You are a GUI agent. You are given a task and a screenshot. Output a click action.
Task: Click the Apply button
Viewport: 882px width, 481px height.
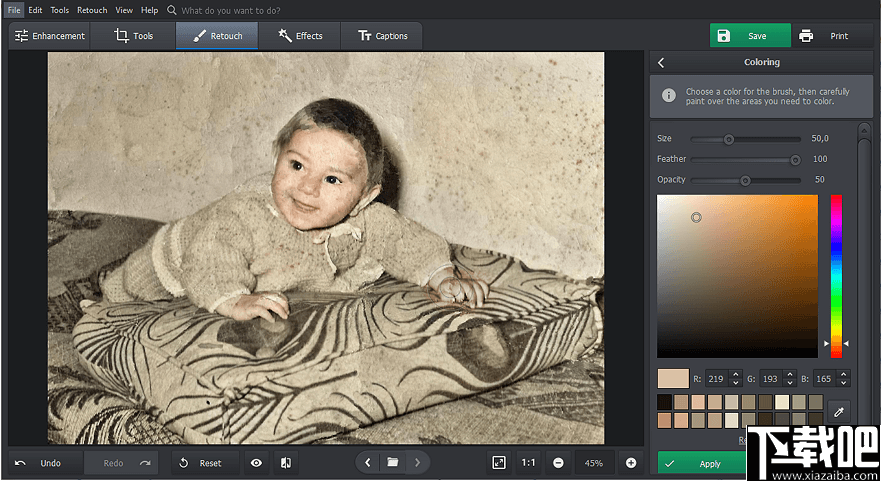click(702, 464)
